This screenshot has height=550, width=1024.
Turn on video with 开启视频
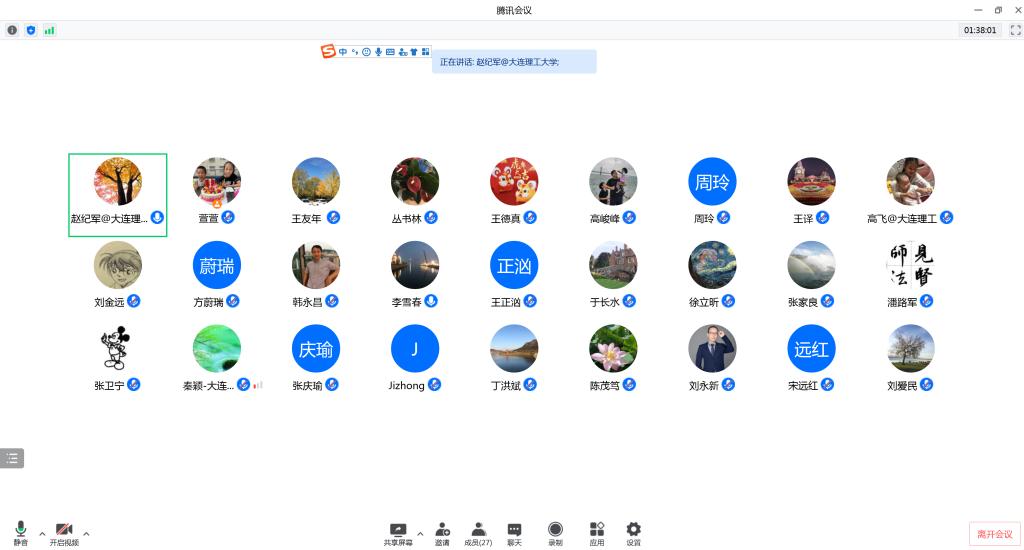[64, 532]
